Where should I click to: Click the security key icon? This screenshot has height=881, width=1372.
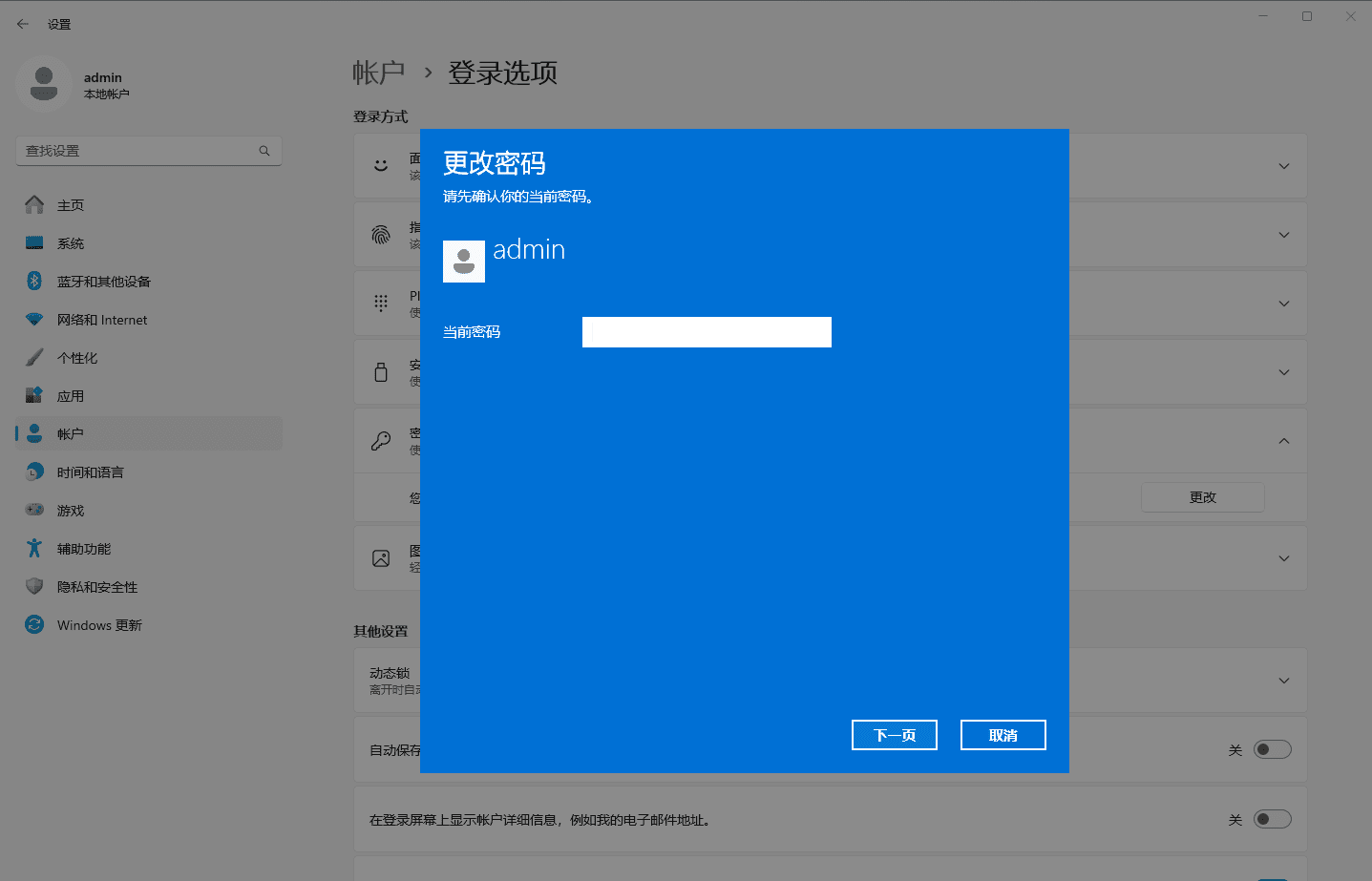(x=381, y=371)
